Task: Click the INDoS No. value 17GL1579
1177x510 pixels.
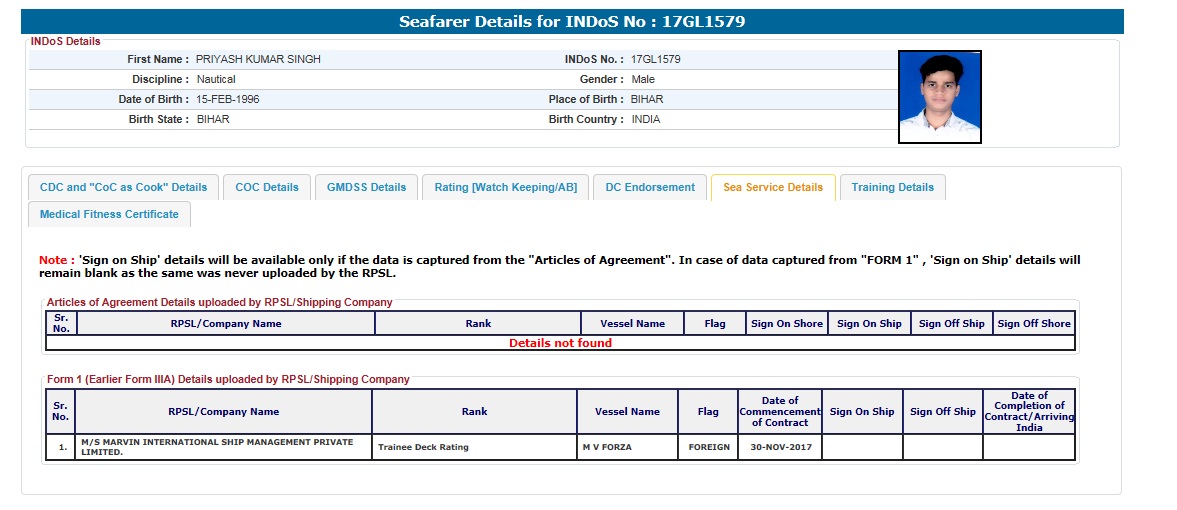Action: 656,59
